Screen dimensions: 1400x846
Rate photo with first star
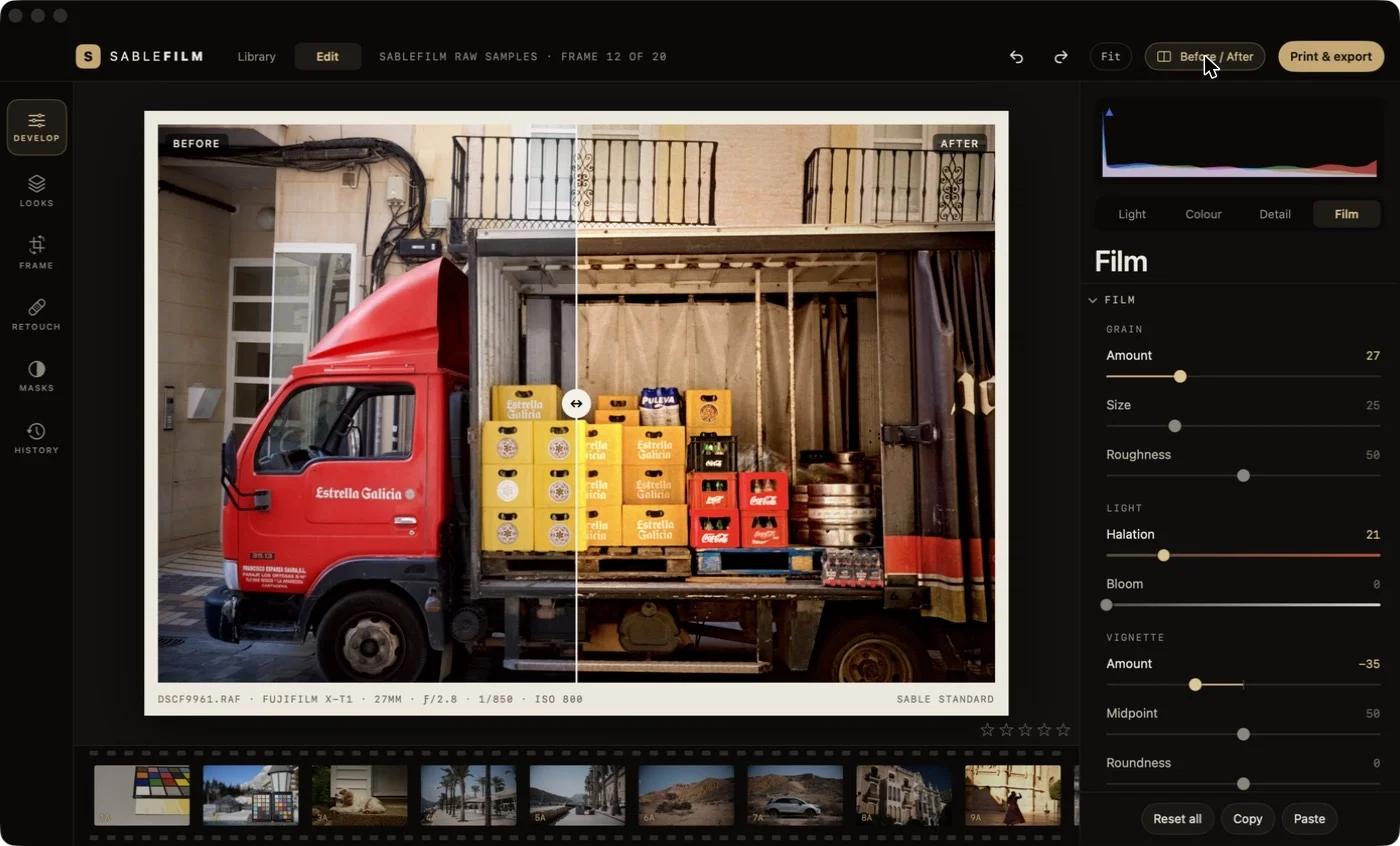[x=987, y=730]
